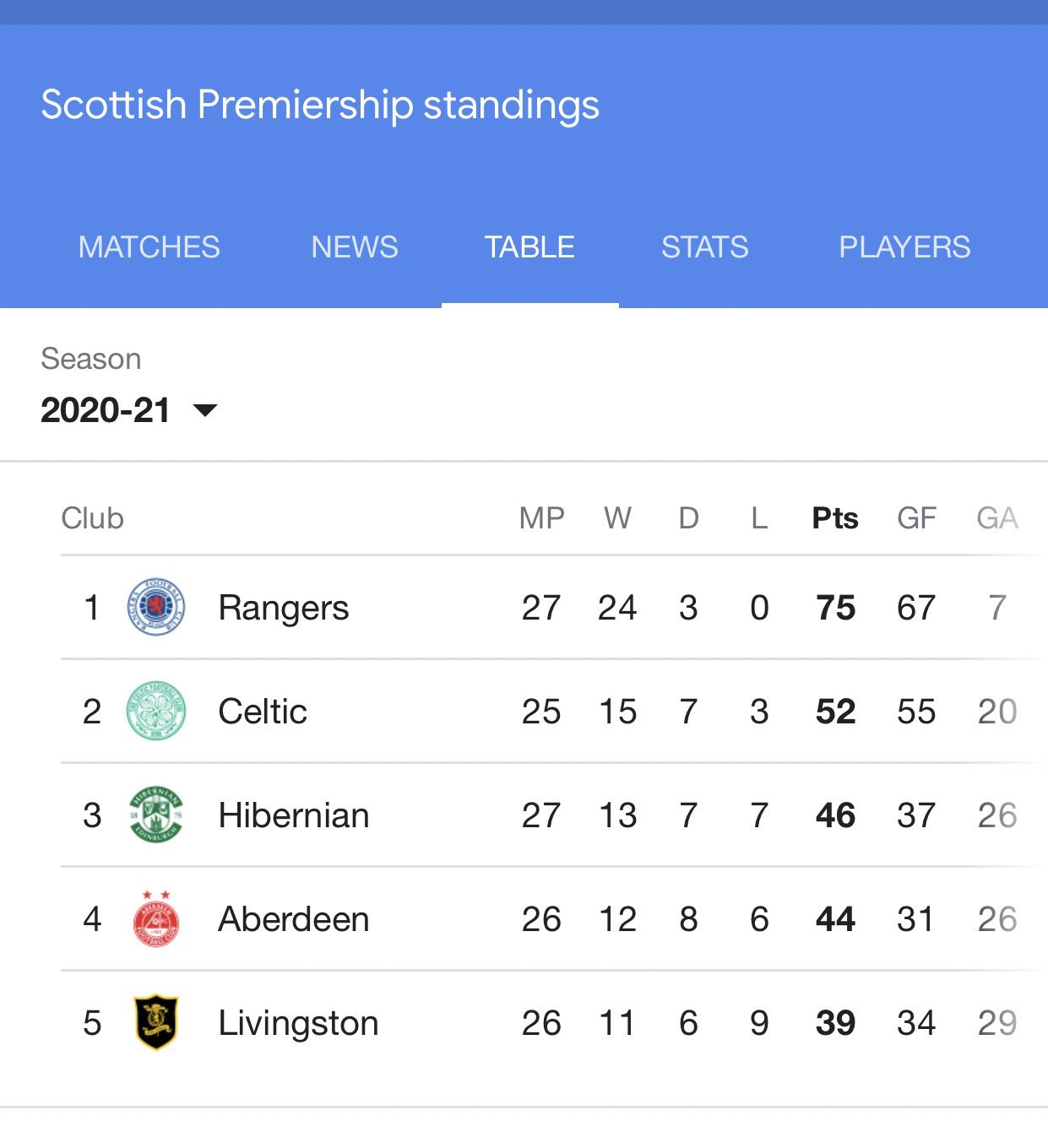This screenshot has width=1048, height=1148.
Task: Click the dropdown arrow beside 2020-21
Action: click(205, 411)
